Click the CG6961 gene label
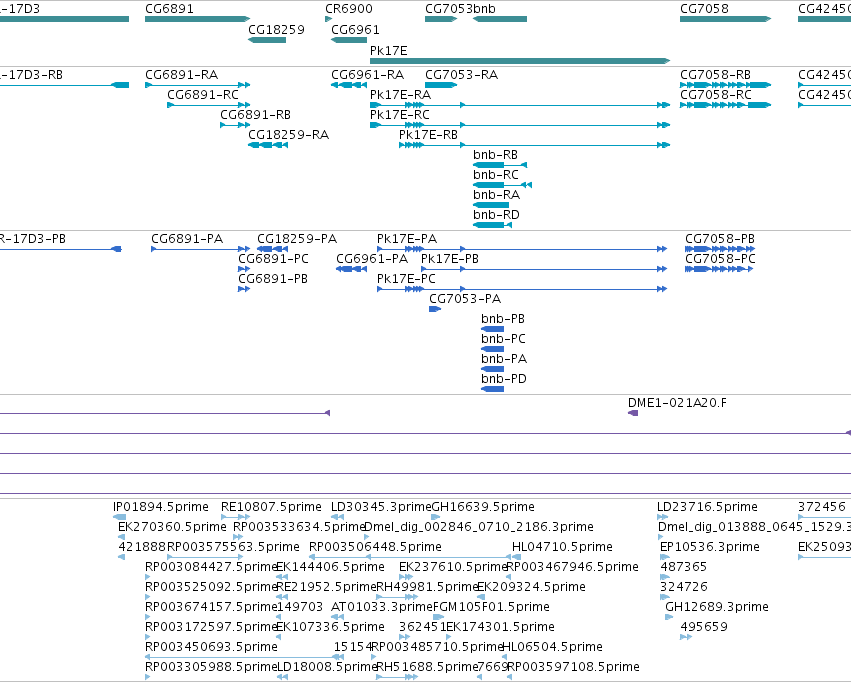Viewport: 851px width, 682px height. pos(355,30)
